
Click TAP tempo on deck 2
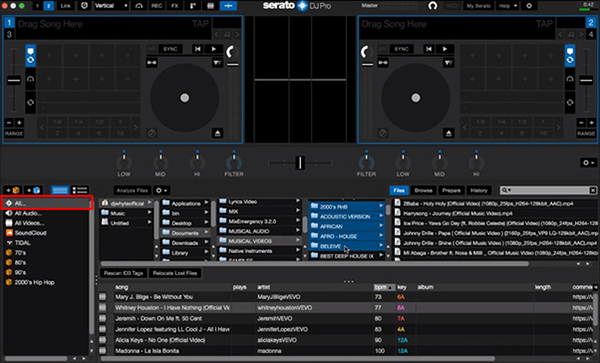[544, 24]
